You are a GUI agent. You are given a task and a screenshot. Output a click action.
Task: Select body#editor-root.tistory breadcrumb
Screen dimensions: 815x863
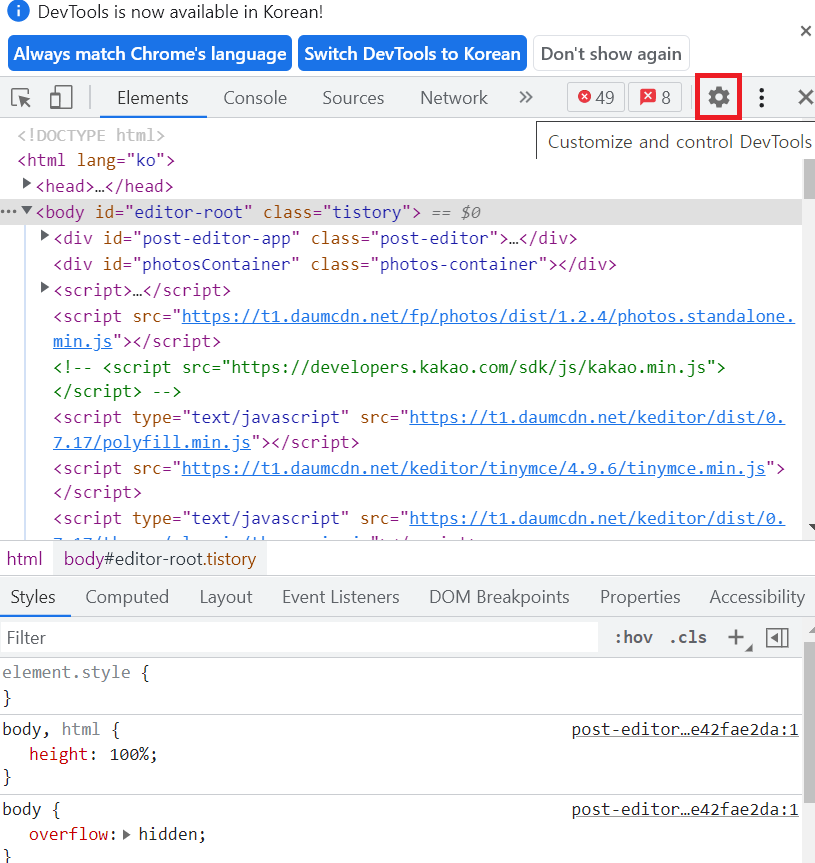point(160,559)
